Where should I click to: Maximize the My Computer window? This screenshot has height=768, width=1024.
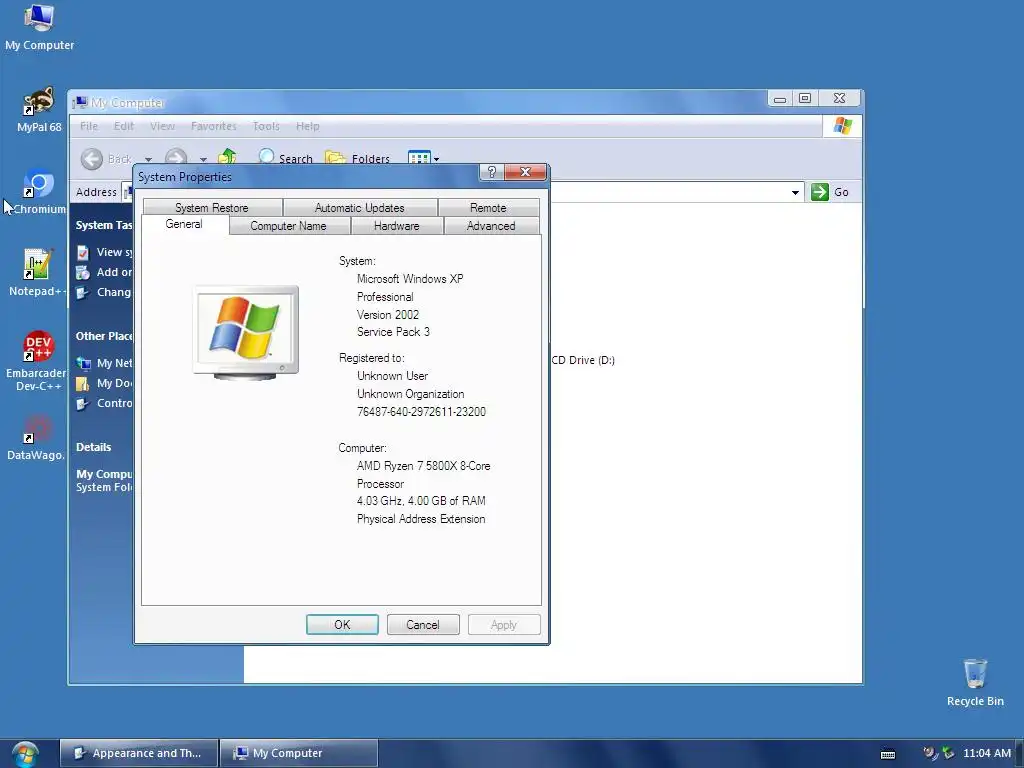[x=805, y=98]
